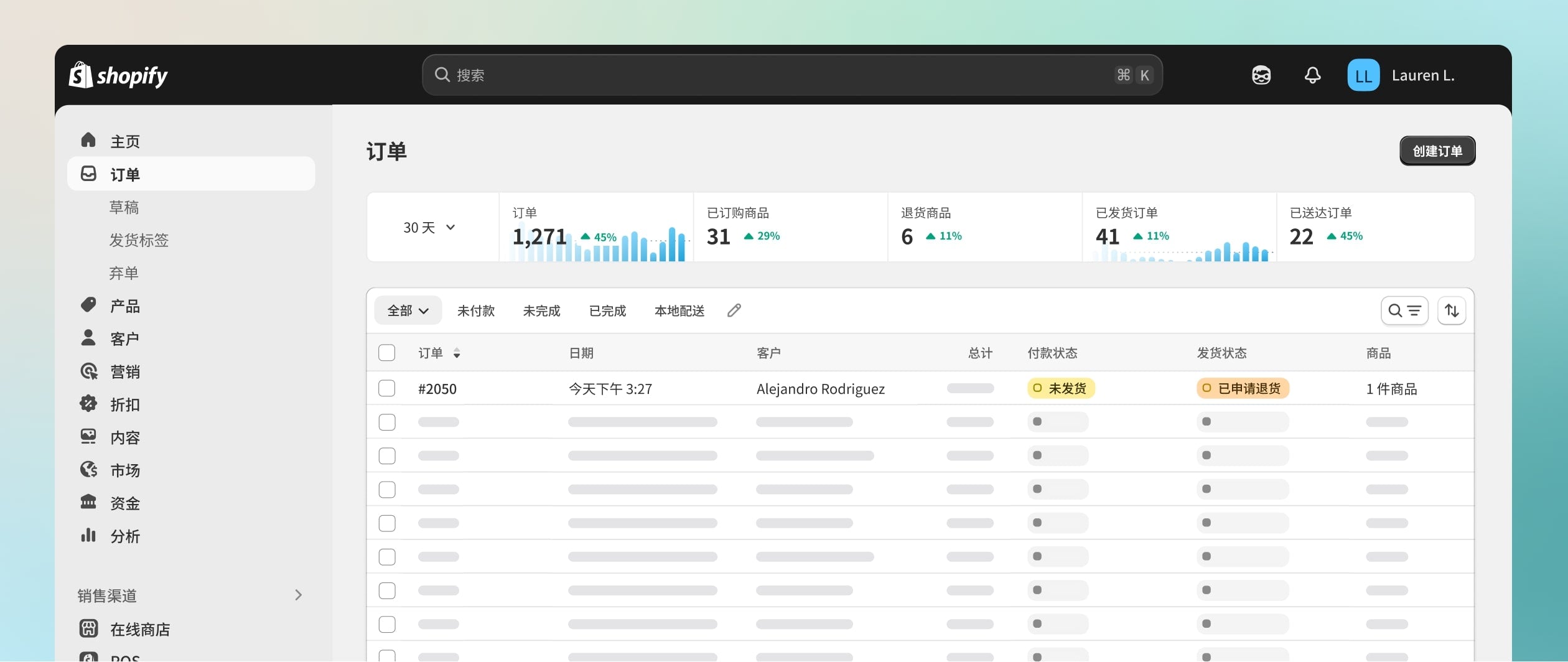Click the ⌘K shortcut badge in search
Image resolution: width=1568 pixels, height=662 pixels.
pyautogui.click(x=1134, y=75)
